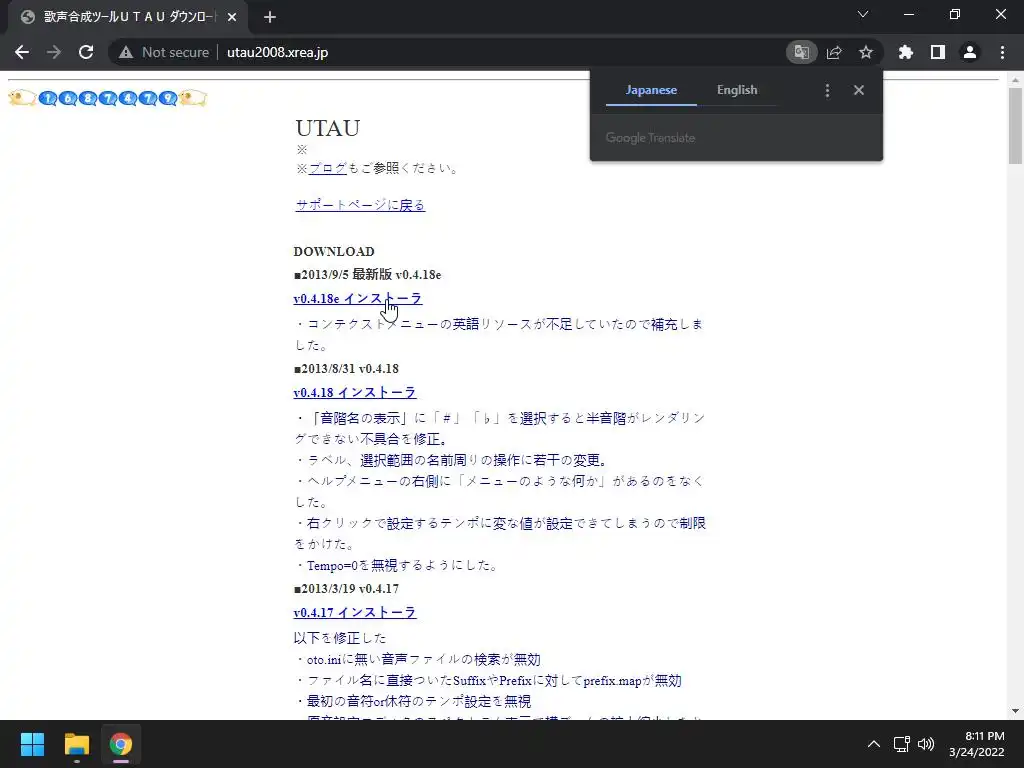The height and width of the screenshot is (768, 1024).
Task: Click the 2013/3/19 v0.4.17 heading
Action: click(346, 589)
